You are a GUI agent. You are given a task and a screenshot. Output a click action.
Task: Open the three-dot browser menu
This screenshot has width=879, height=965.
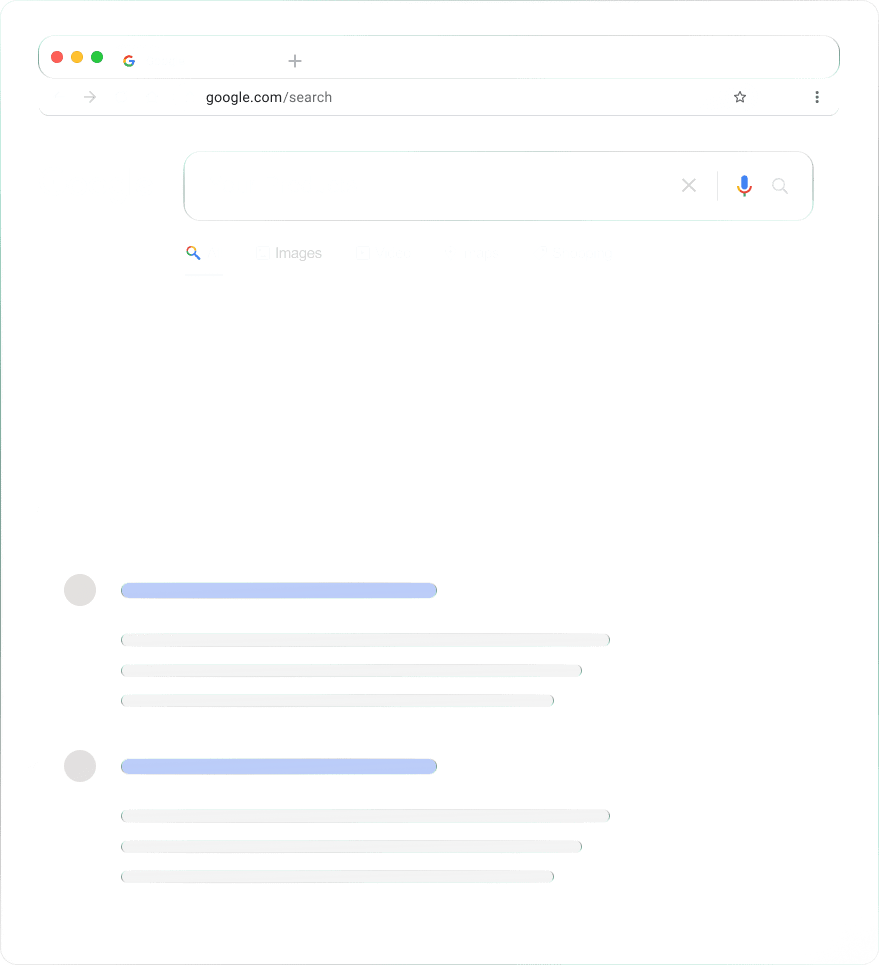817,97
